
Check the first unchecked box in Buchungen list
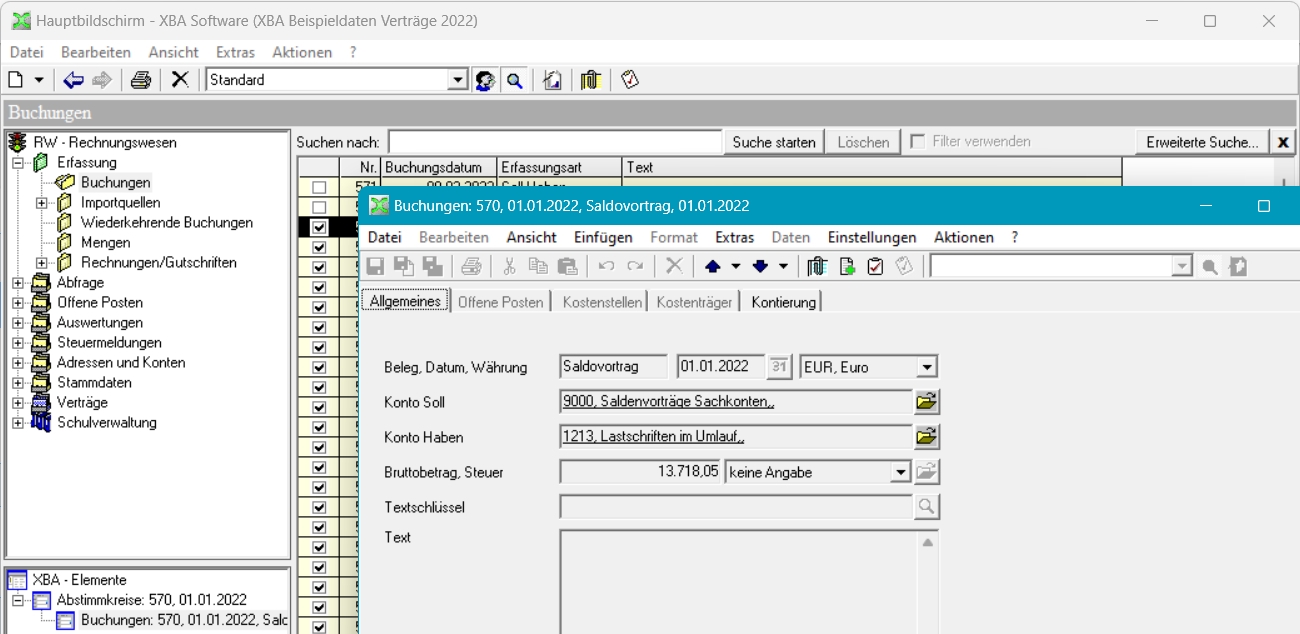pyautogui.click(x=319, y=187)
